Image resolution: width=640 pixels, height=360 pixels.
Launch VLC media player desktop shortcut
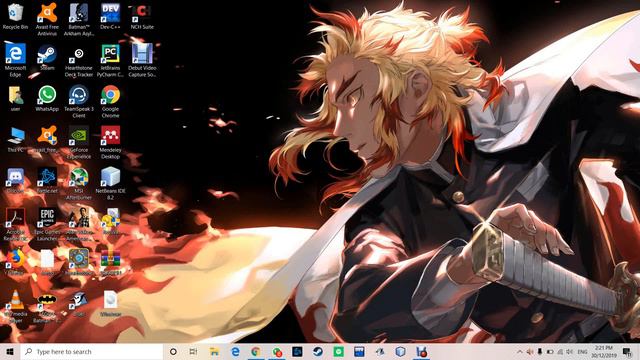coord(15,306)
